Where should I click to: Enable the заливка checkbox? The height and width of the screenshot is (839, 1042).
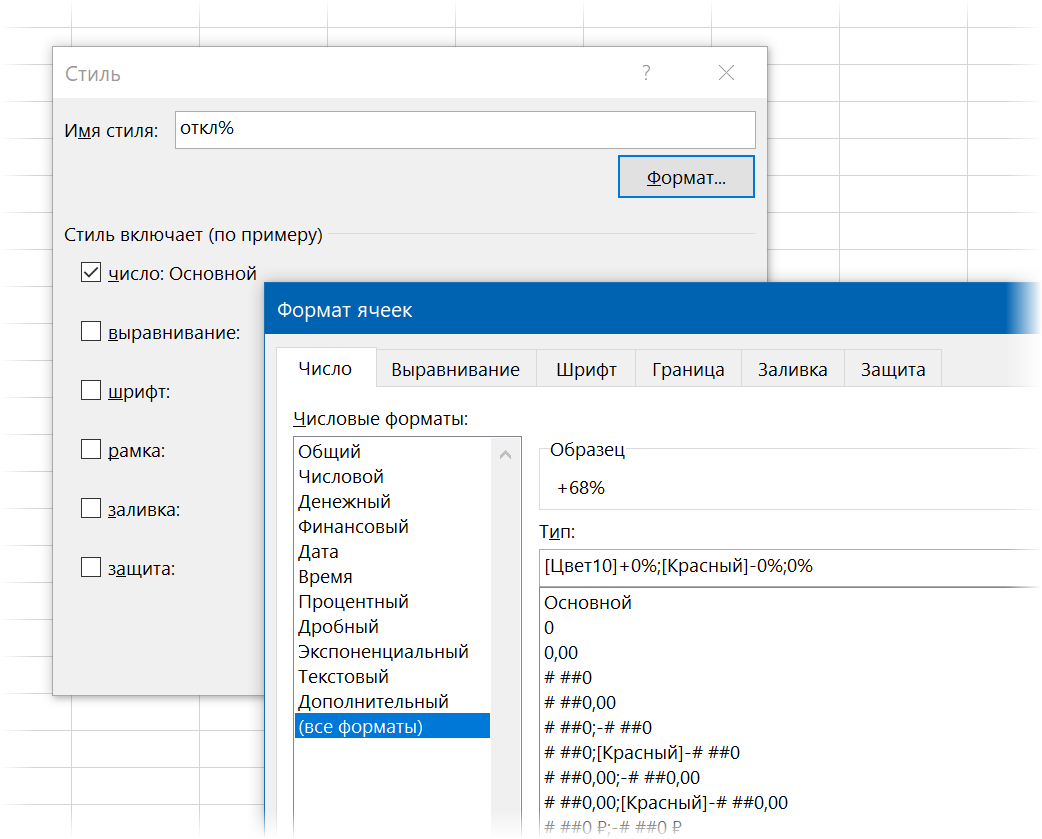coord(91,508)
